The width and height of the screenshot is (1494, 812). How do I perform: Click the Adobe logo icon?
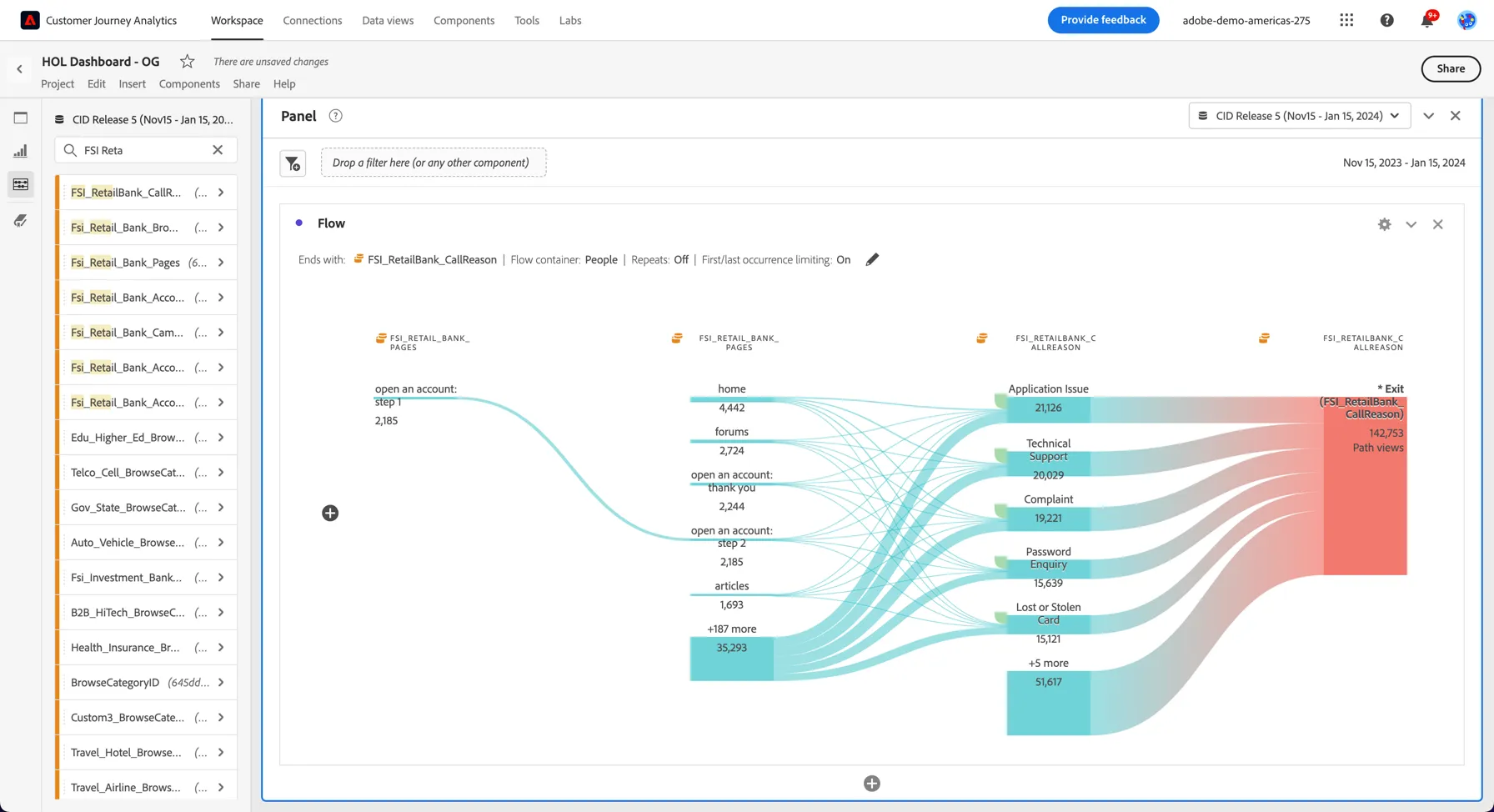[x=30, y=20]
